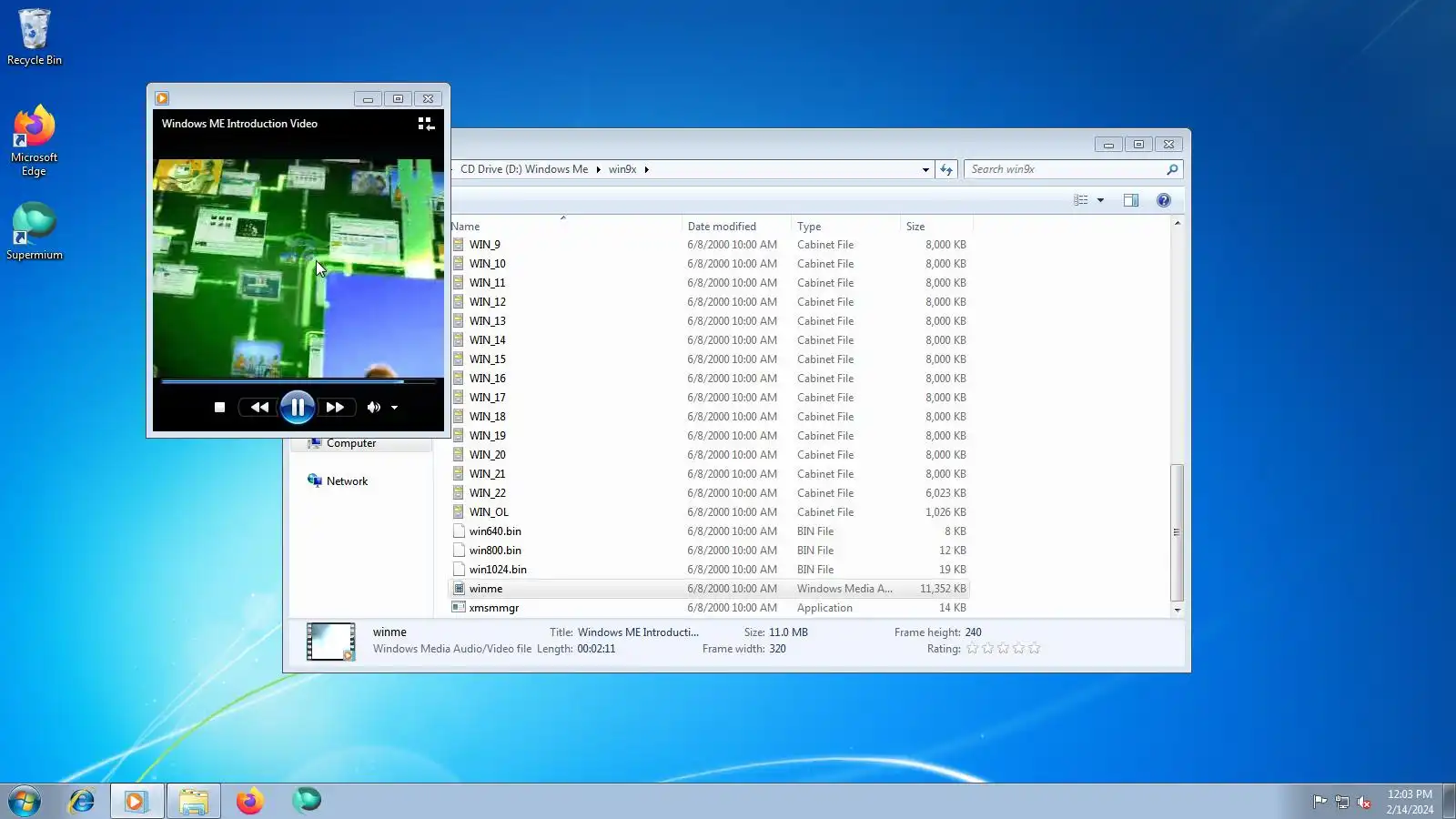
Task: Select the Microsoft Edge desktop shortcut
Action: [35, 141]
